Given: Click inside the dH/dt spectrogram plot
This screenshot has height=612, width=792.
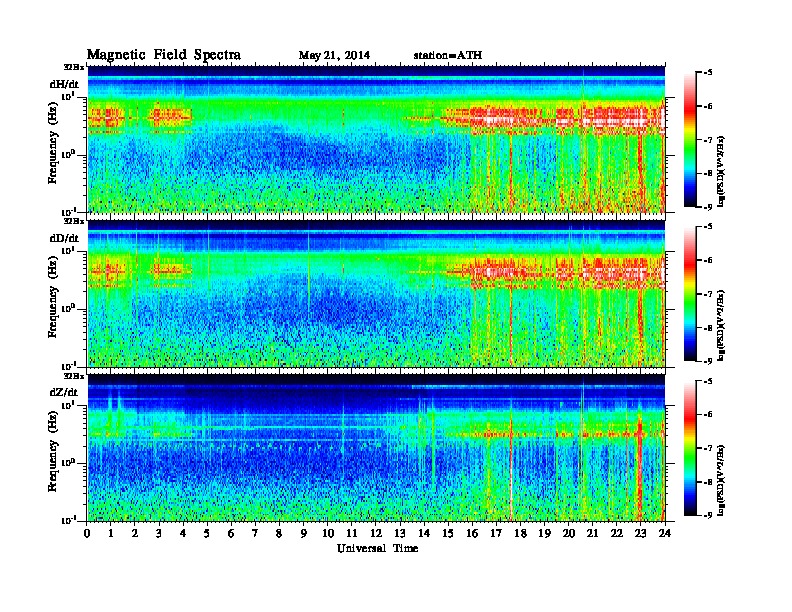Looking at the screenshot, I should [x=376, y=139].
